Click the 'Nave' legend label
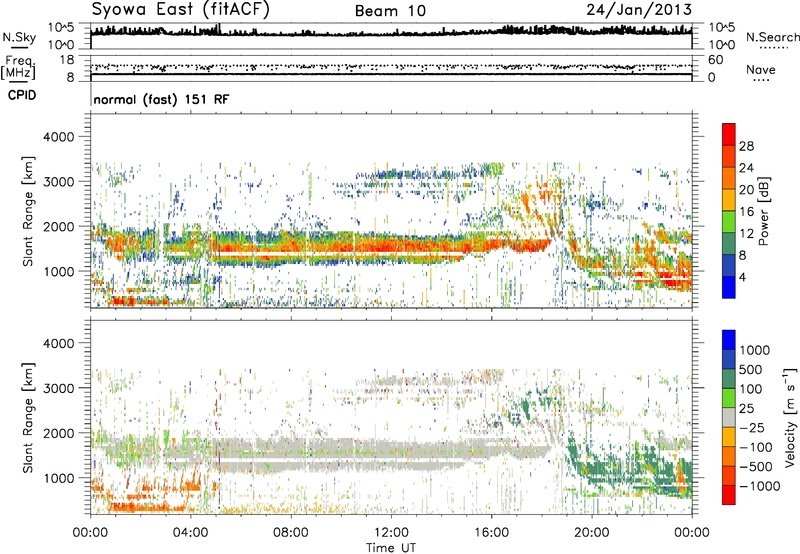 click(761, 70)
